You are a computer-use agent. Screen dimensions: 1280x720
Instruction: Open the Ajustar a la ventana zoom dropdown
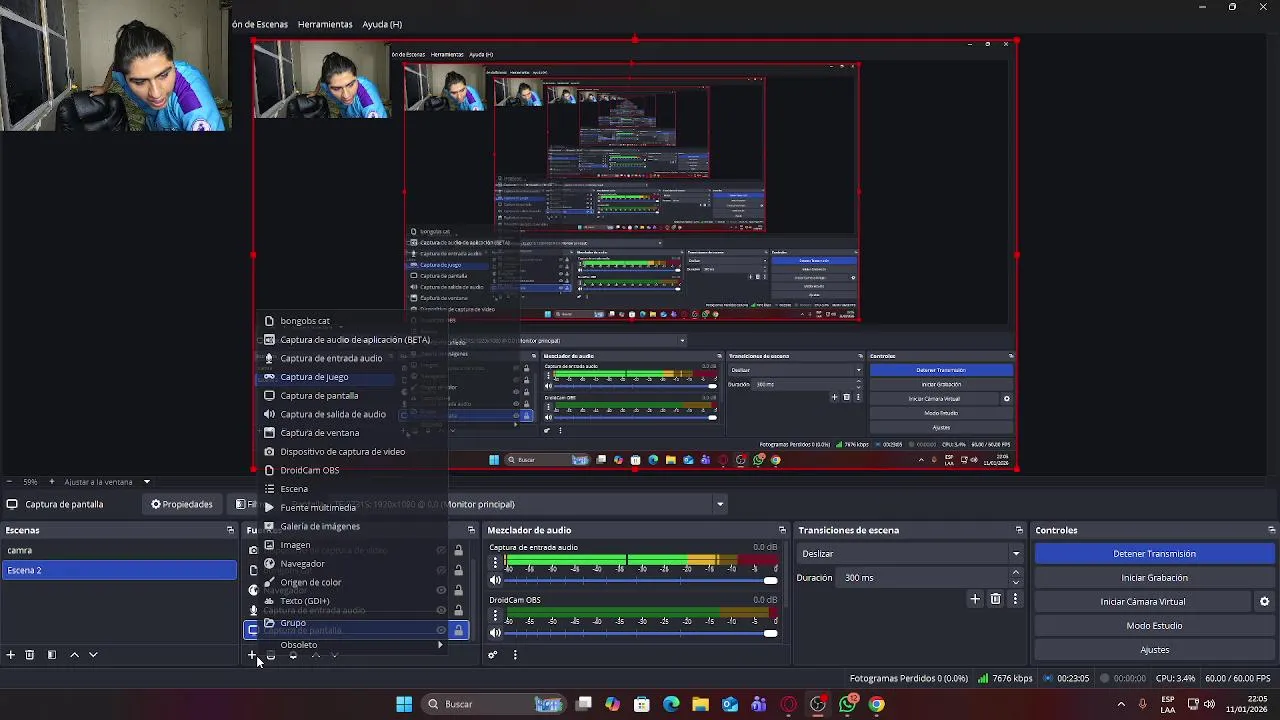[x=146, y=482]
